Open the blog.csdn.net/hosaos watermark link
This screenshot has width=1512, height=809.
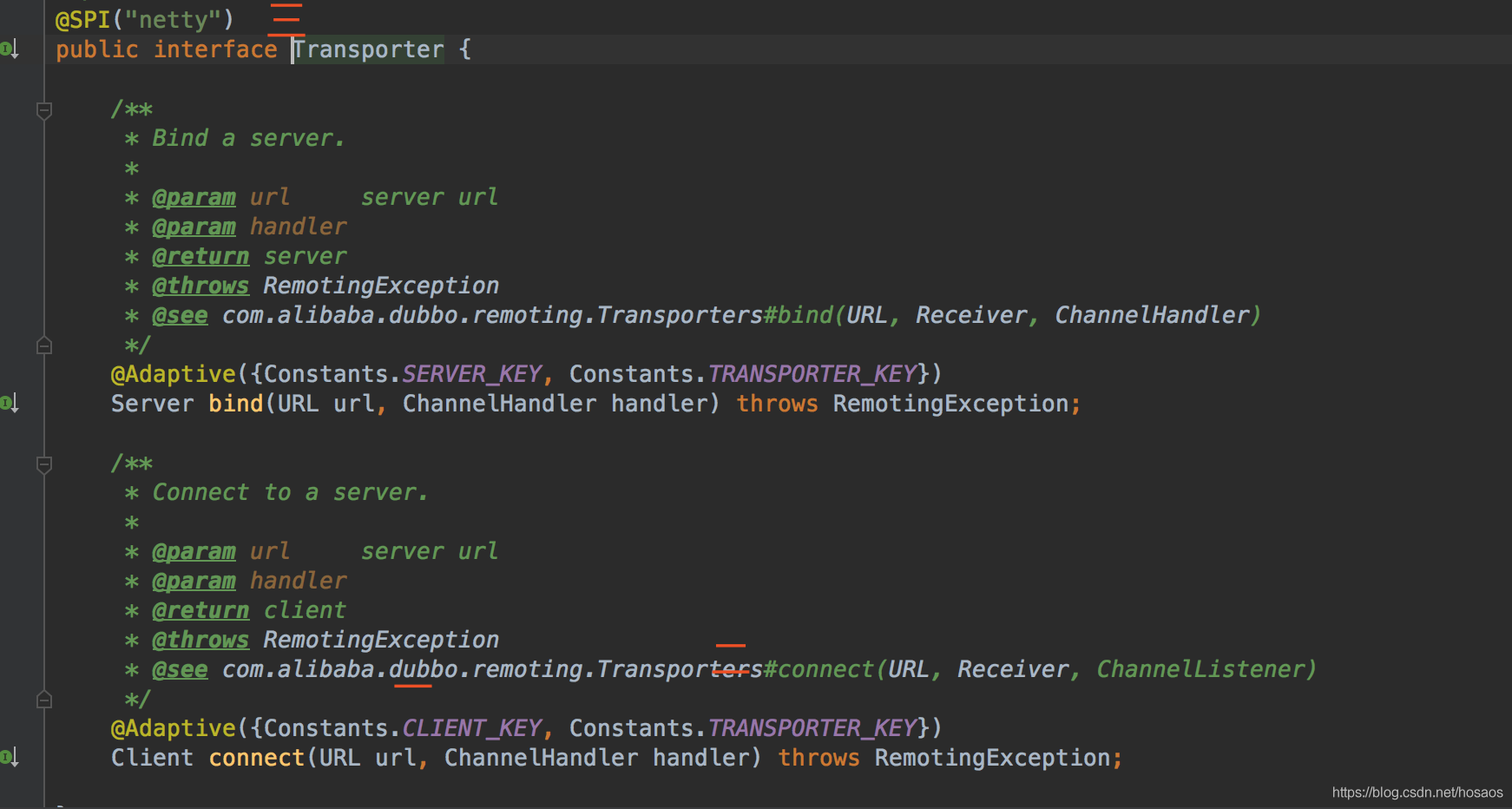1417,792
